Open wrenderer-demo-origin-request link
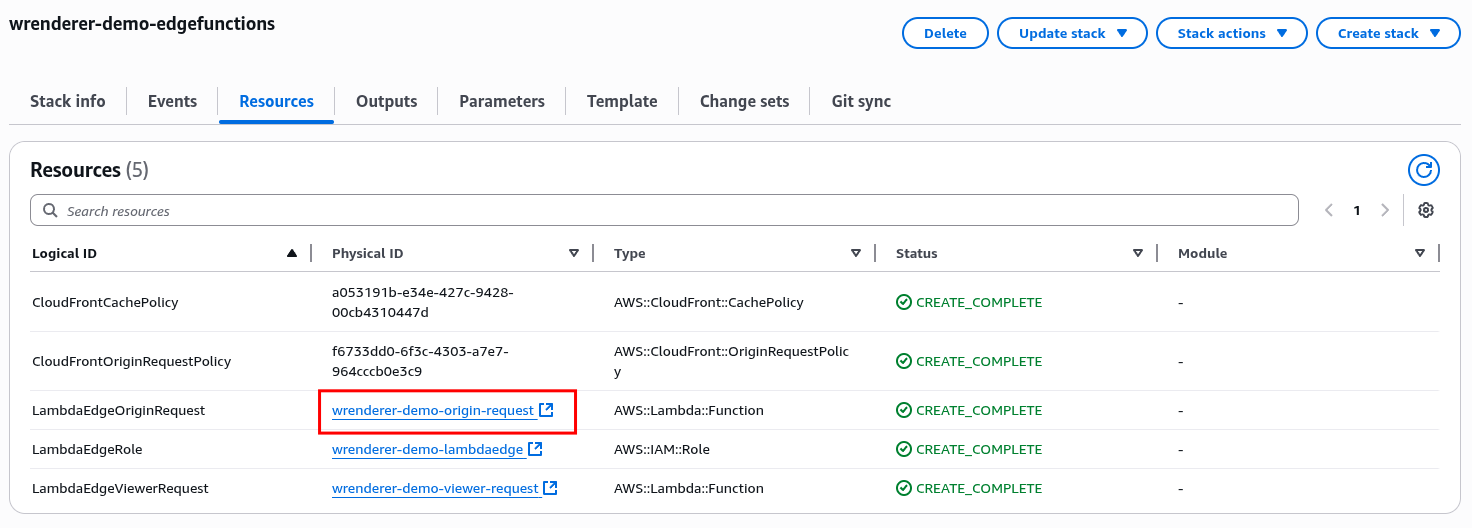This screenshot has height=528, width=1472. click(433, 410)
